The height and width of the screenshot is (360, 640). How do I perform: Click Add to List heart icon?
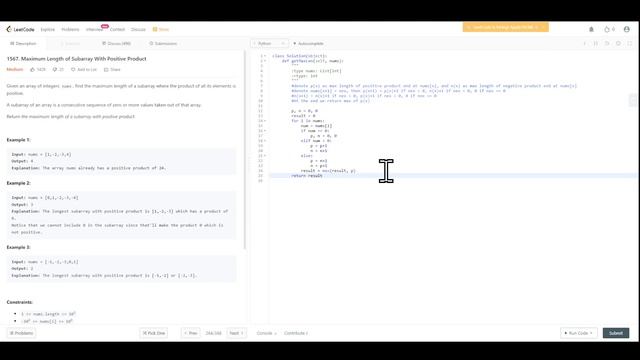(x=73, y=69)
